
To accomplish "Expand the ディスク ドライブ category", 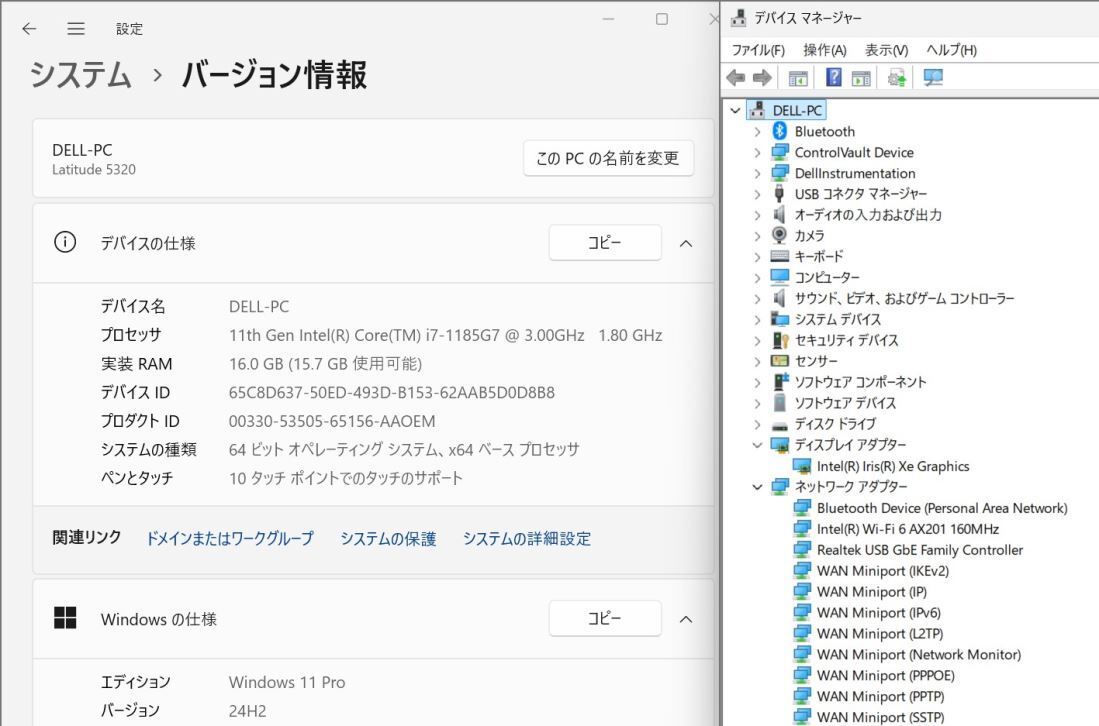I will coord(758,423).
